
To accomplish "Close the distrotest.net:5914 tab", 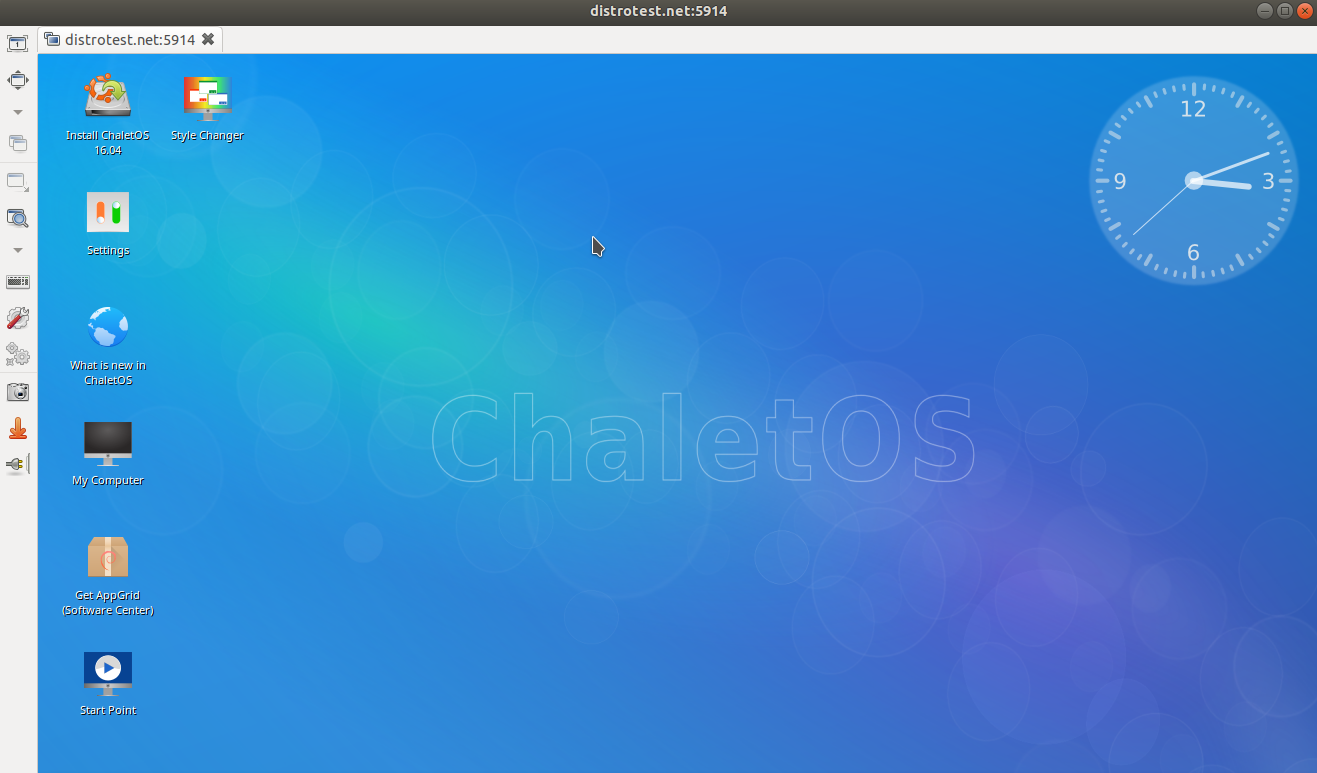I will [208, 39].
